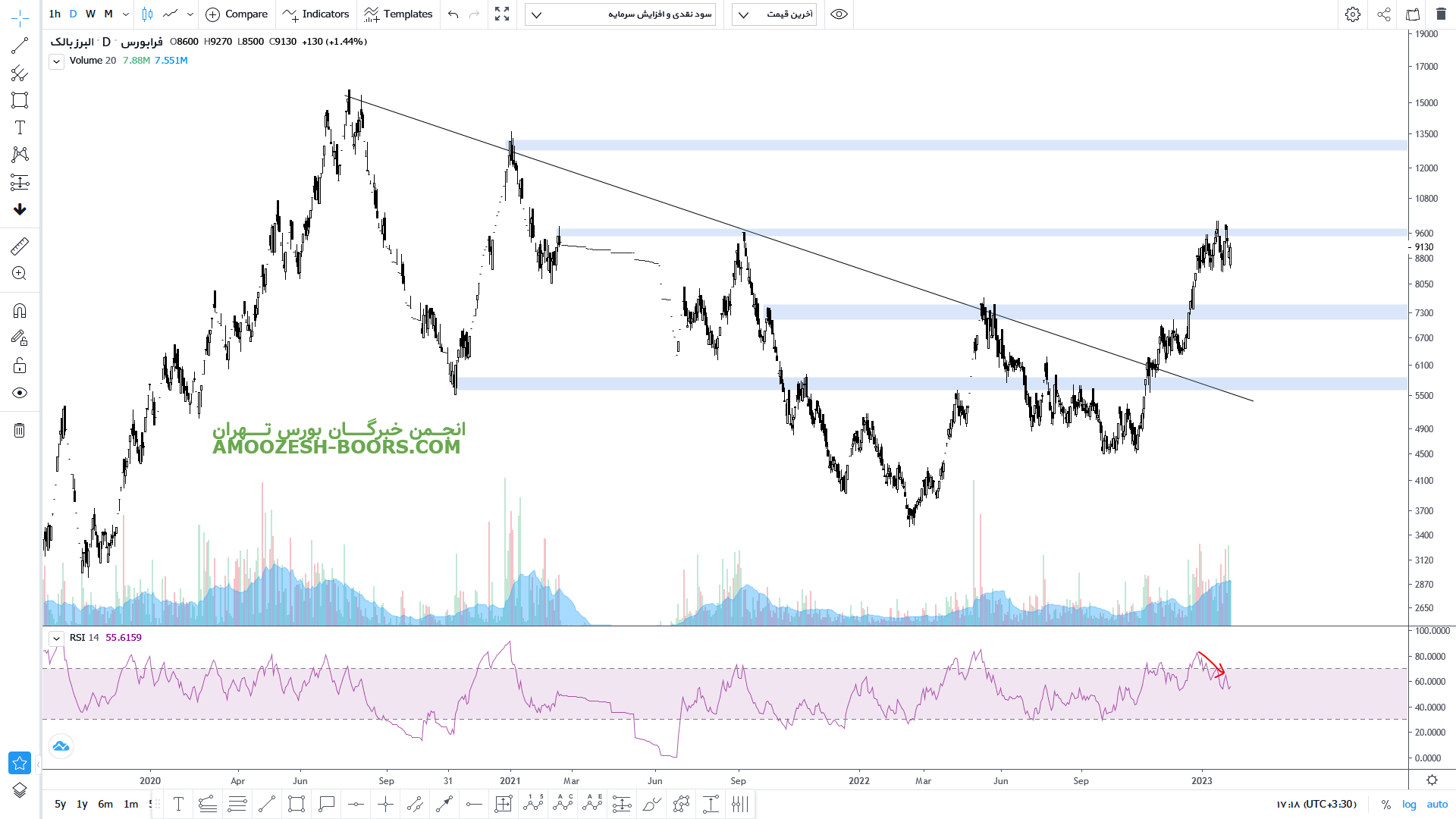This screenshot has height=819, width=1456.
Task: Select the 6m date range
Action: click(105, 804)
